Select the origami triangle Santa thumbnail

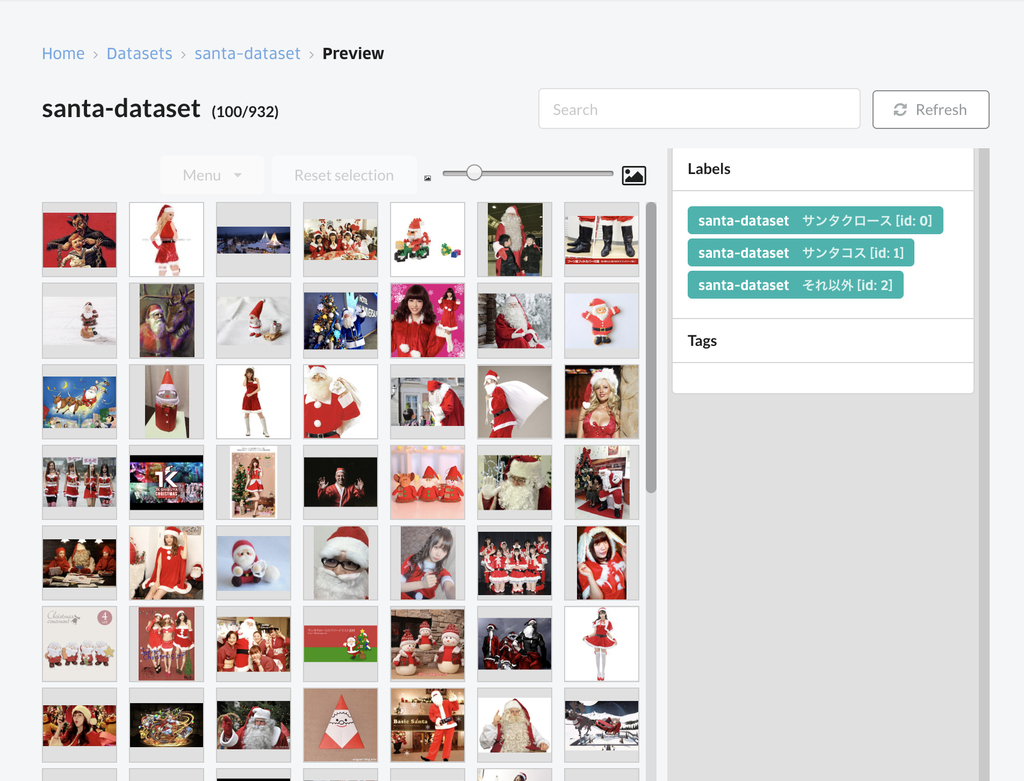point(340,725)
